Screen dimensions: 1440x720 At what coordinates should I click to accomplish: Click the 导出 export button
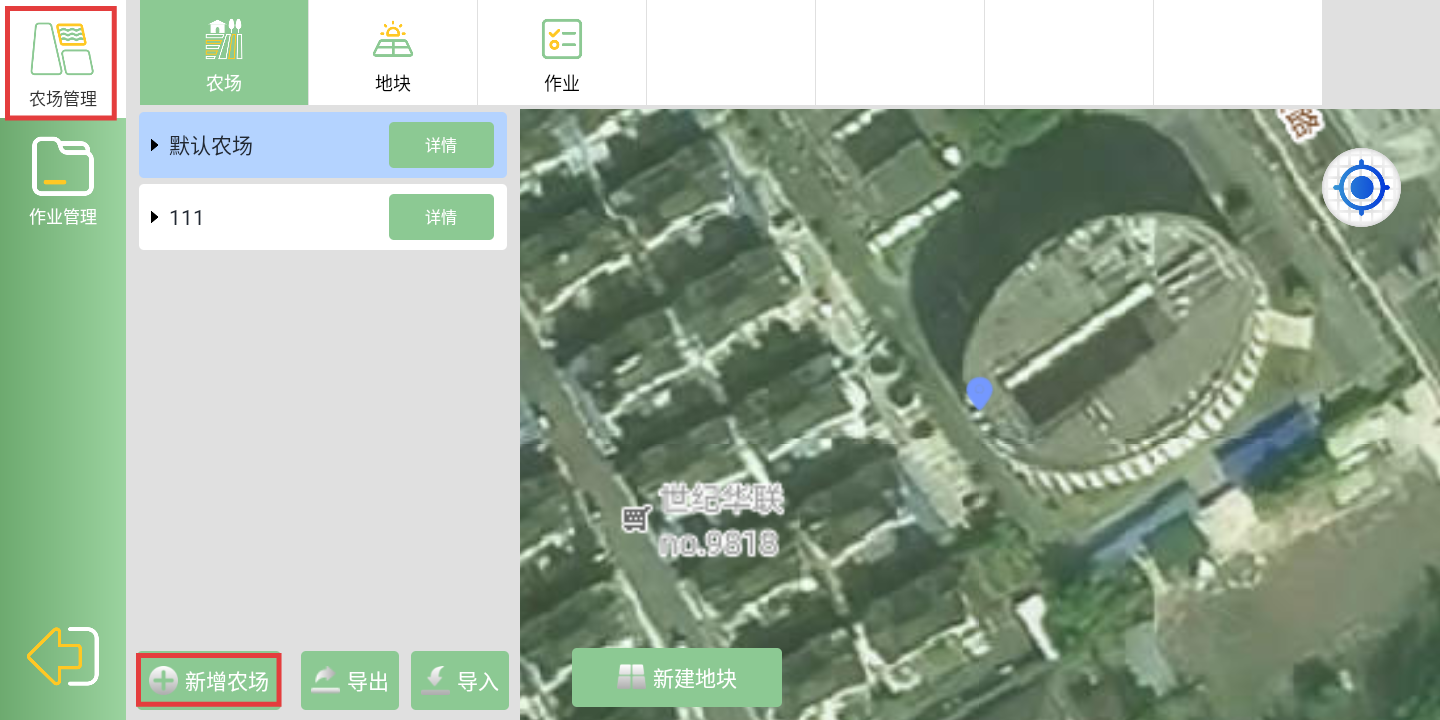click(350, 681)
